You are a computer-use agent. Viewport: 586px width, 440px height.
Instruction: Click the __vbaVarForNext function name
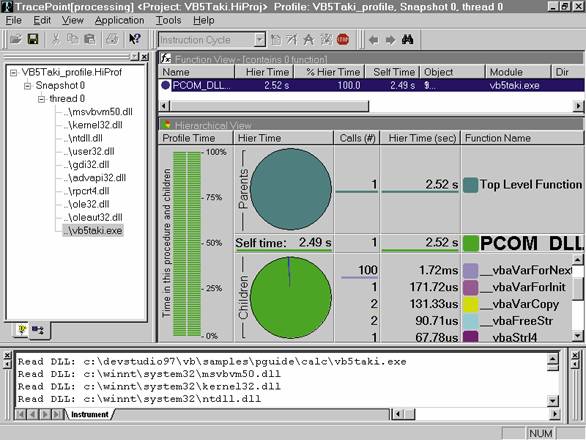(x=526, y=270)
